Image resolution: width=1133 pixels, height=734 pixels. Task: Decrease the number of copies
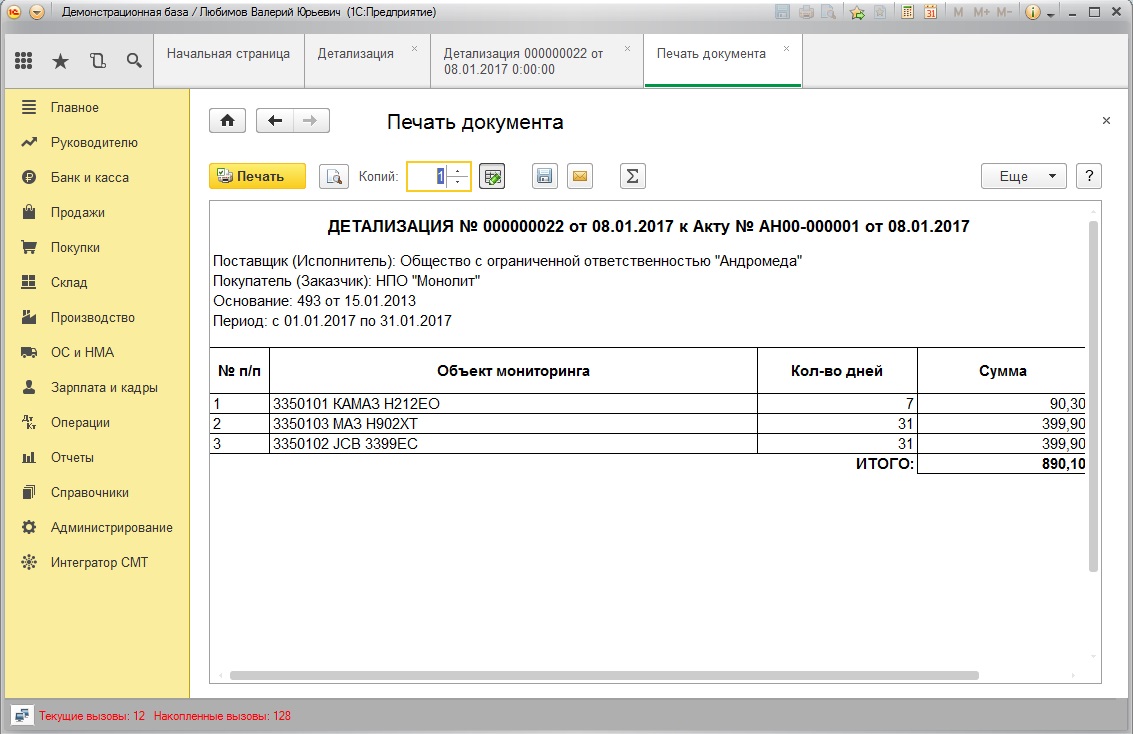click(458, 182)
